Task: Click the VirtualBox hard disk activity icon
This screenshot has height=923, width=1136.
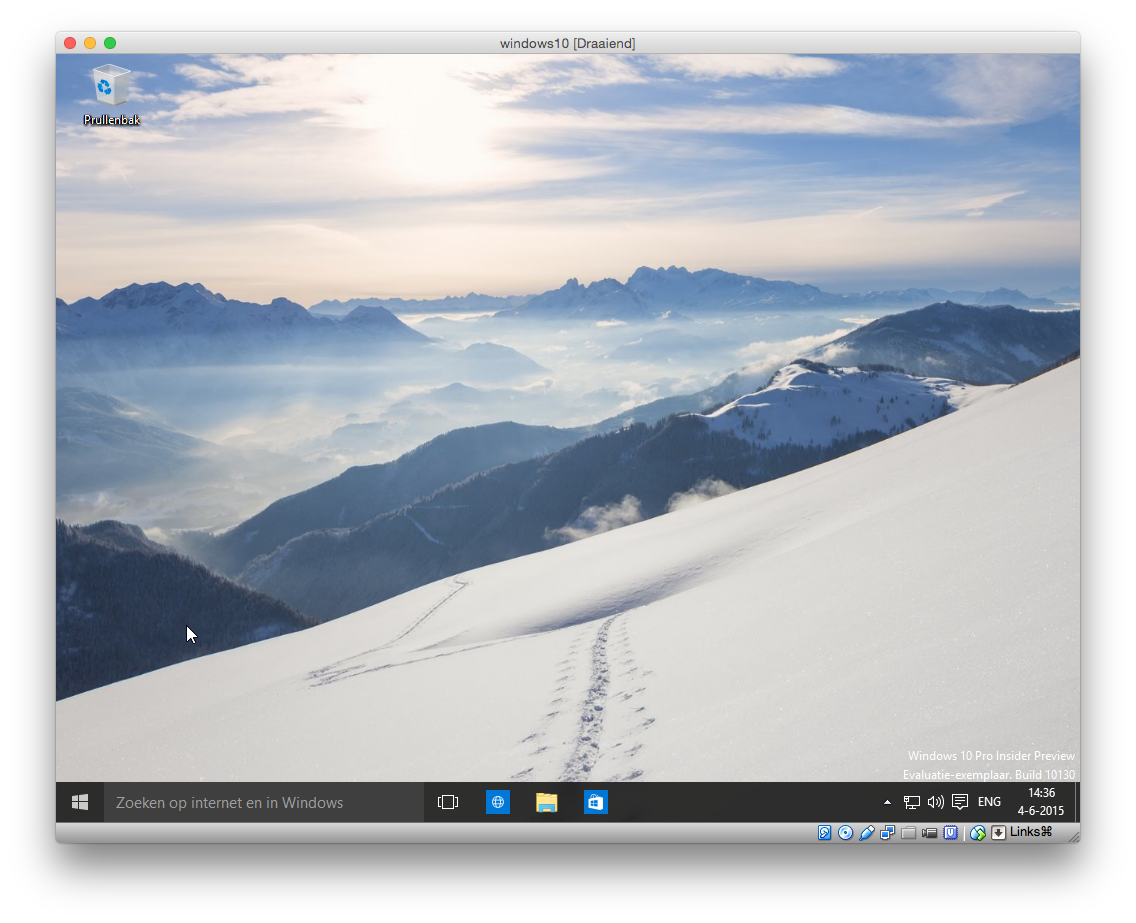Action: pyautogui.click(x=825, y=833)
